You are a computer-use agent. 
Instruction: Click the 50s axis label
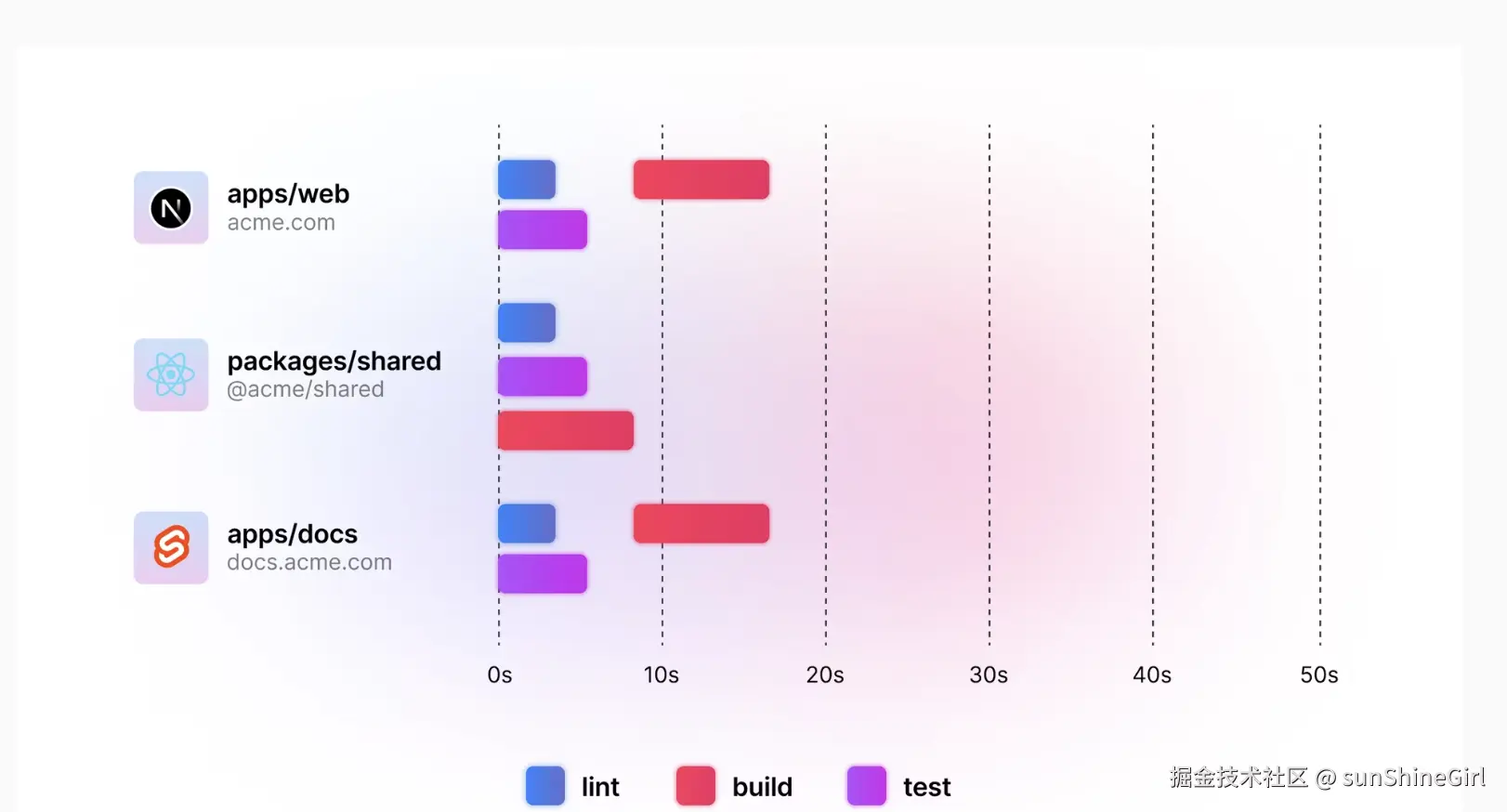click(1319, 675)
